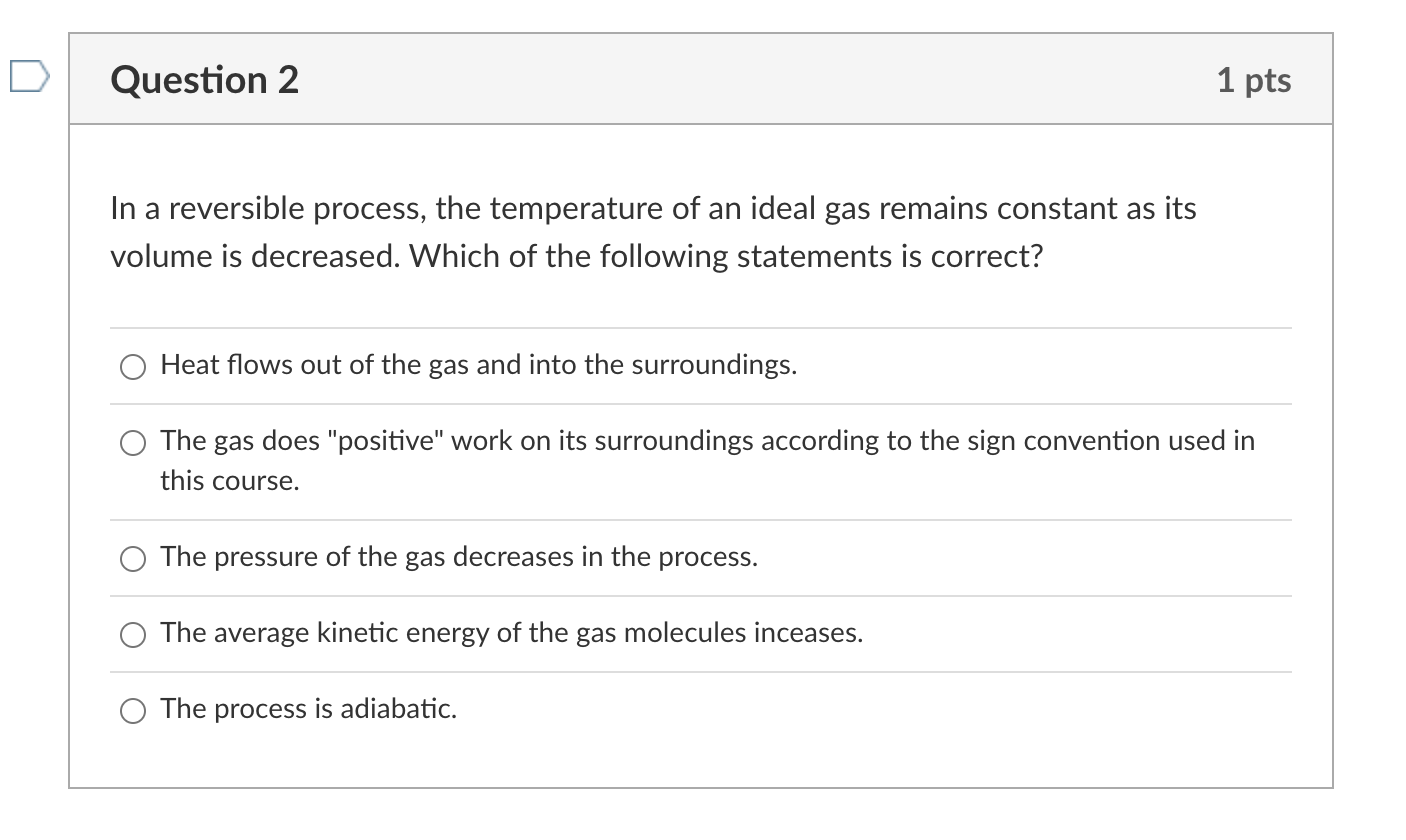Pick the "pressure of the gas decreases" radio button
The width and height of the screenshot is (1406, 840).
point(134,560)
